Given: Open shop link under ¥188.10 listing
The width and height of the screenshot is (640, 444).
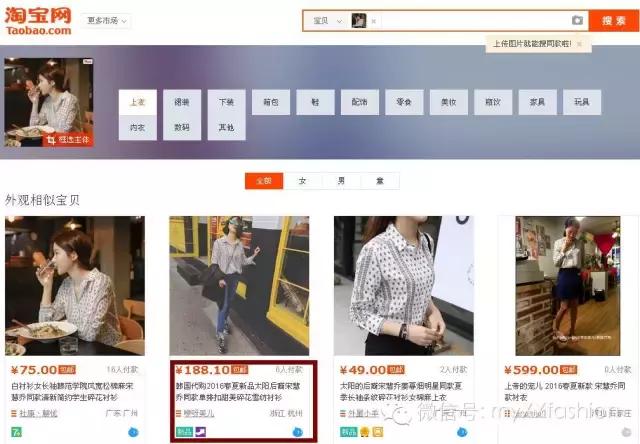Looking at the screenshot, I should (198, 413).
